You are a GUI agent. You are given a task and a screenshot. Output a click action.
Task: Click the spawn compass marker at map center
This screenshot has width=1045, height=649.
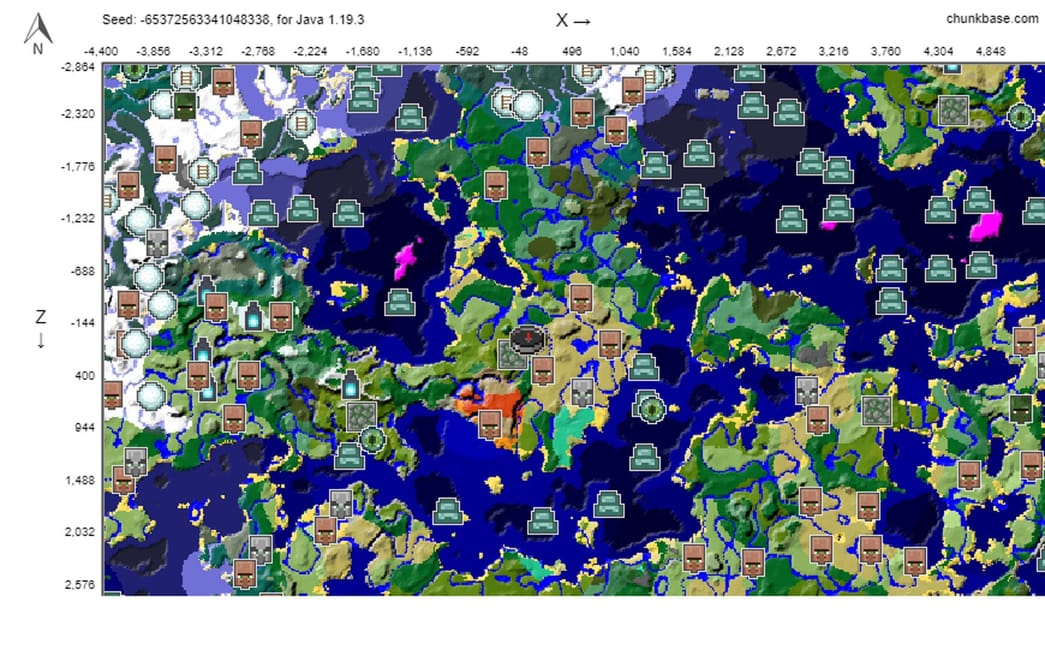click(526, 339)
